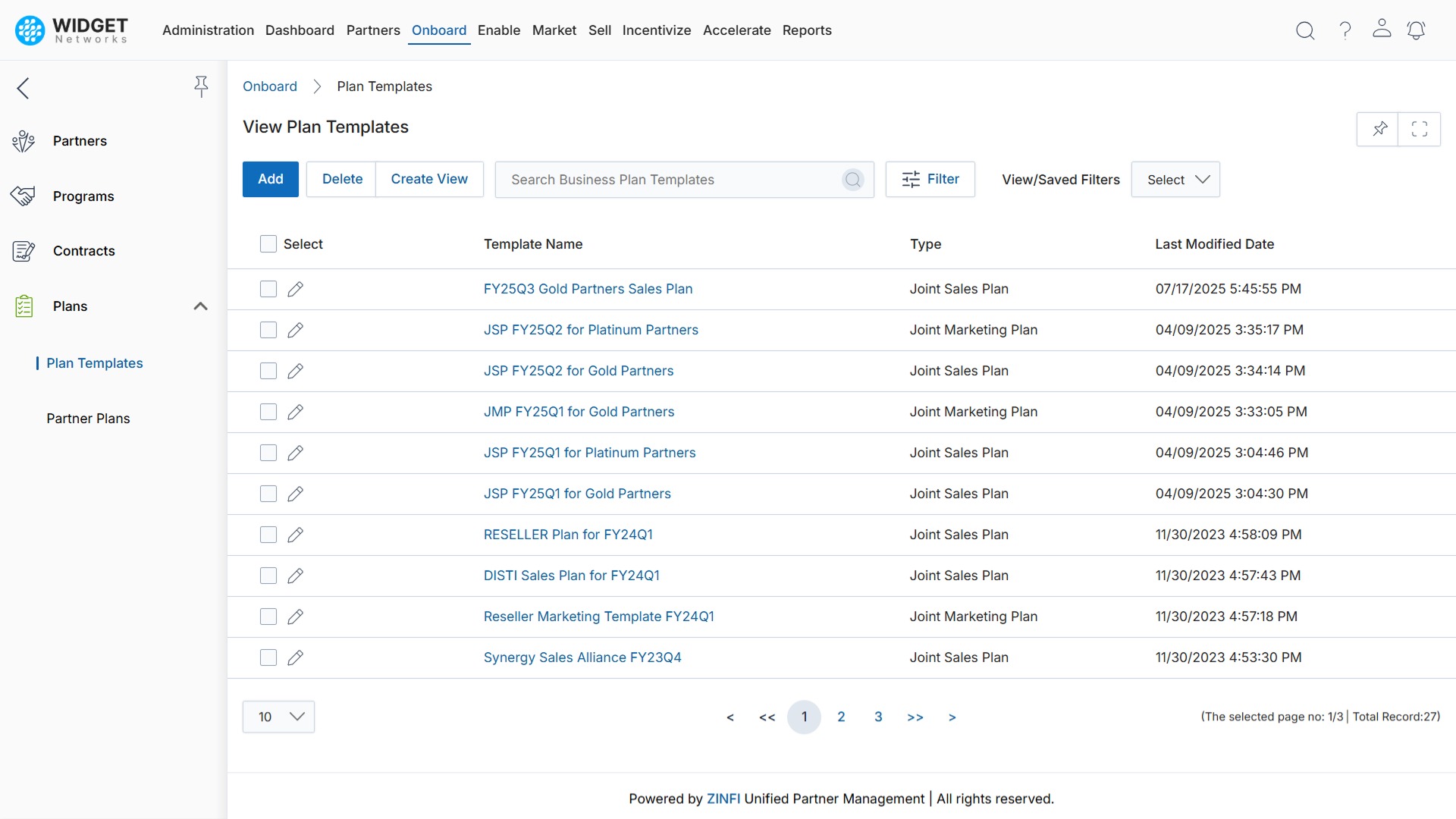1456x819 pixels.
Task: Select the Programs sidebar icon
Action: click(24, 195)
